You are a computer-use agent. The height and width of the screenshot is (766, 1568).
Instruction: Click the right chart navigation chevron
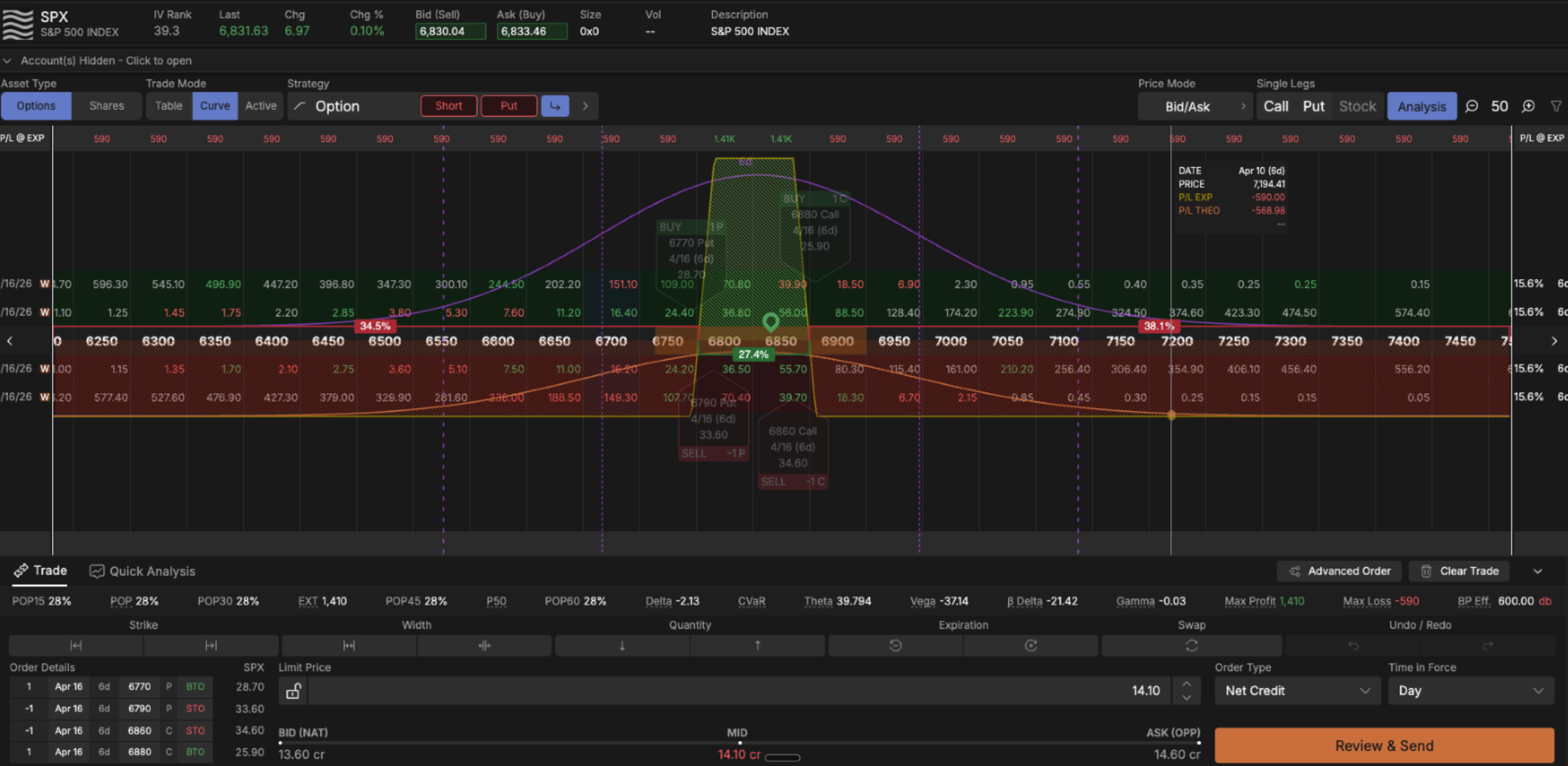(1554, 341)
